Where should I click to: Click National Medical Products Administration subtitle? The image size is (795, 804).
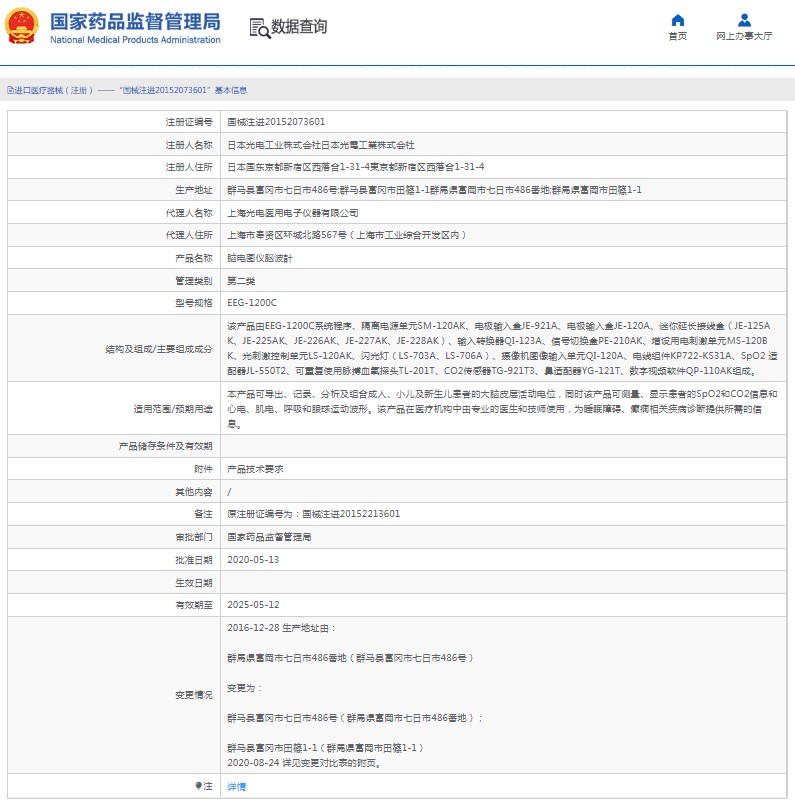(x=135, y=39)
